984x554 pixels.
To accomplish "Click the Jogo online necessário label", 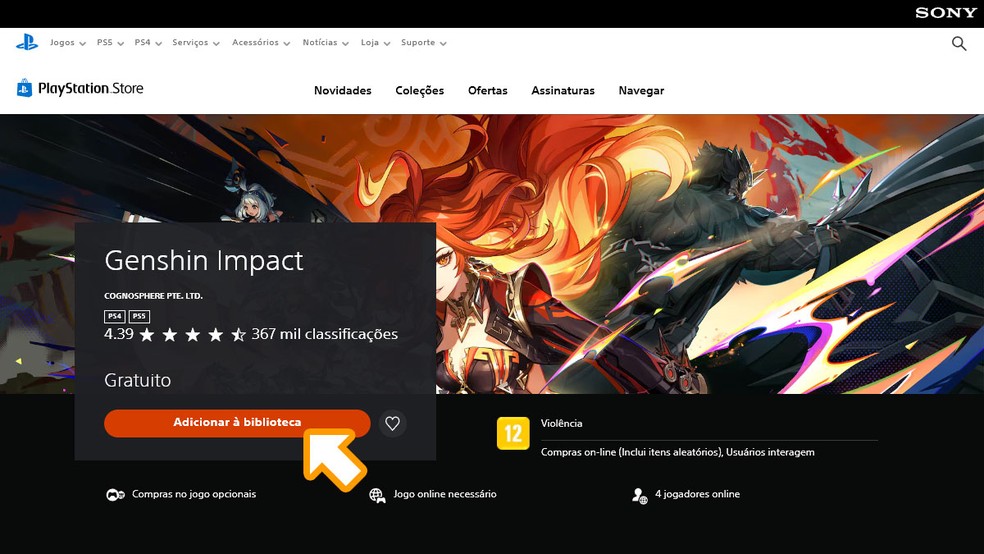I will (x=445, y=494).
